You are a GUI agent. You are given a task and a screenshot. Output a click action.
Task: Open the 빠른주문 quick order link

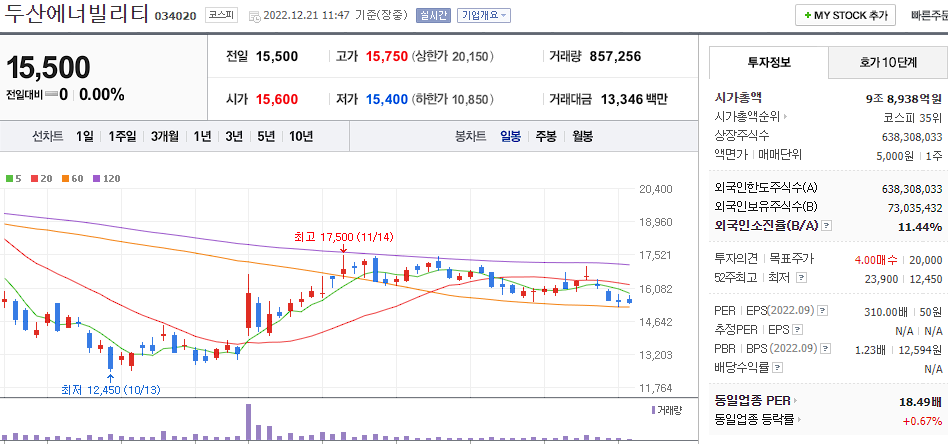(929, 16)
